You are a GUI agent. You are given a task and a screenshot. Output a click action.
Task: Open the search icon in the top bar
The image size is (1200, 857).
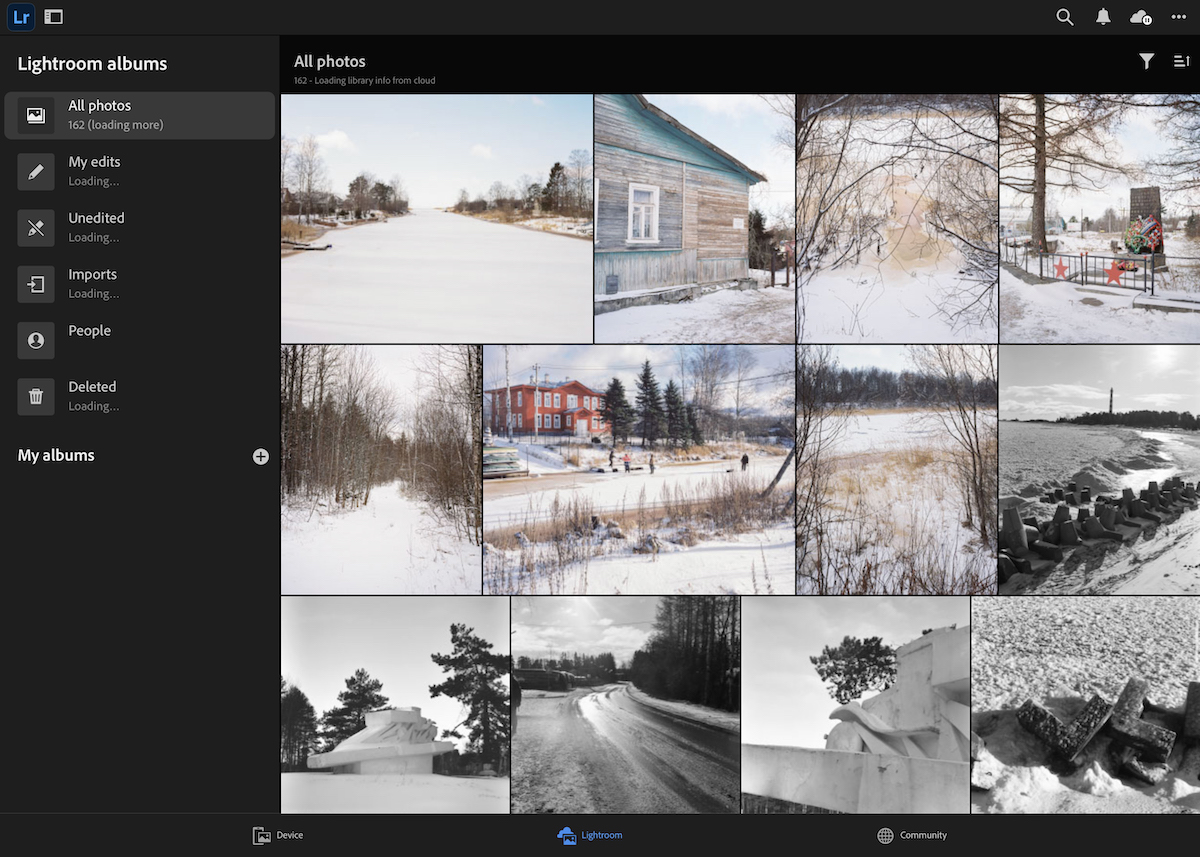click(x=1064, y=17)
